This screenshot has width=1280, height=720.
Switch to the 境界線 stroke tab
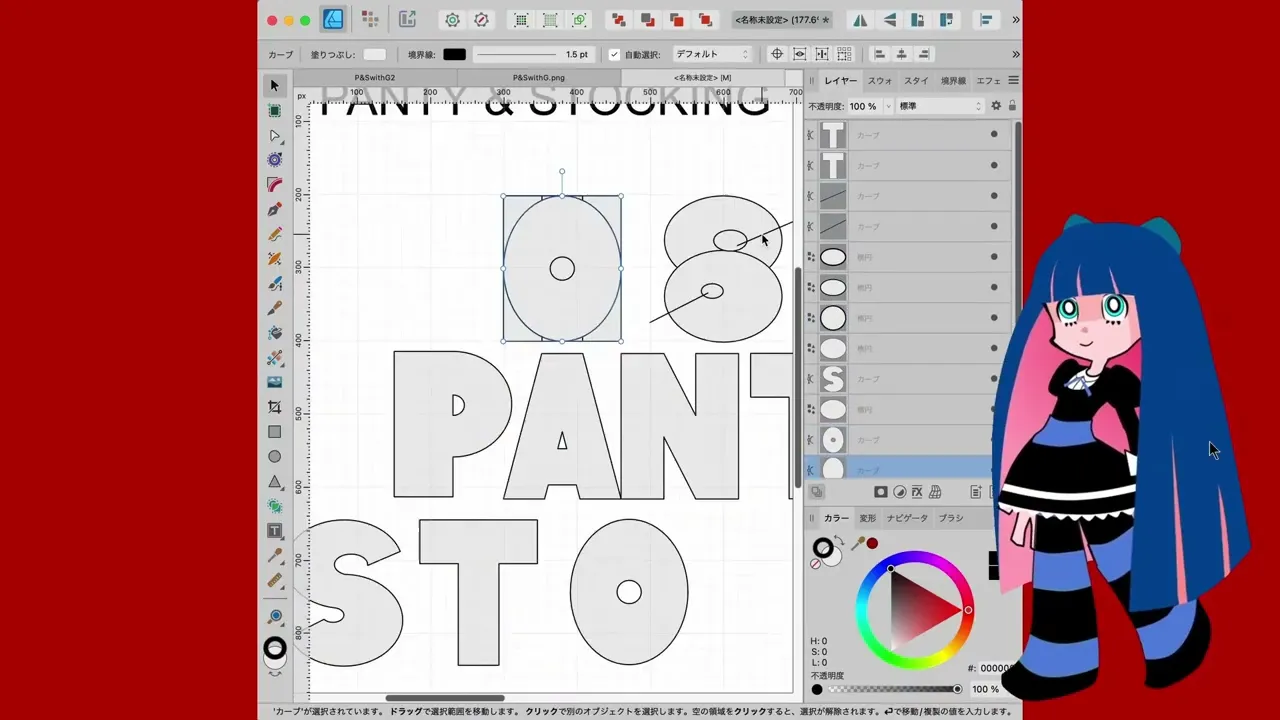(953, 80)
